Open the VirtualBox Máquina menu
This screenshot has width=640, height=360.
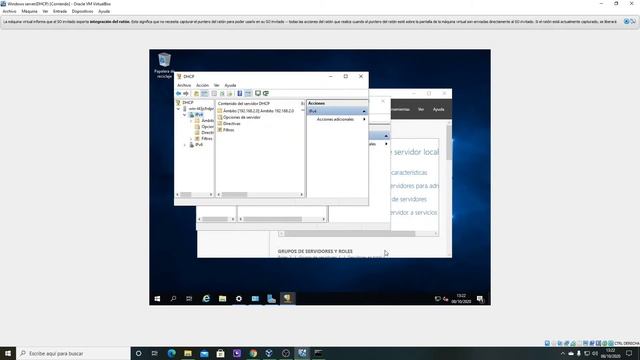click(x=29, y=11)
